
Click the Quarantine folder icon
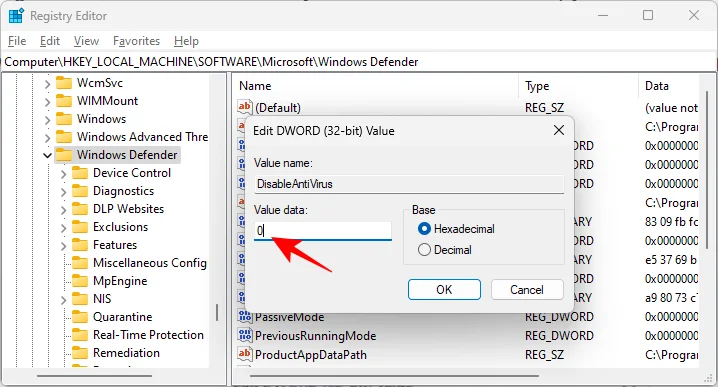tap(80, 317)
